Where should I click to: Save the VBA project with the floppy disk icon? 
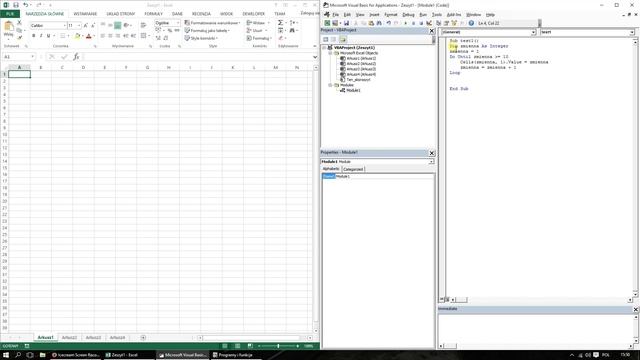[x=346, y=23]
